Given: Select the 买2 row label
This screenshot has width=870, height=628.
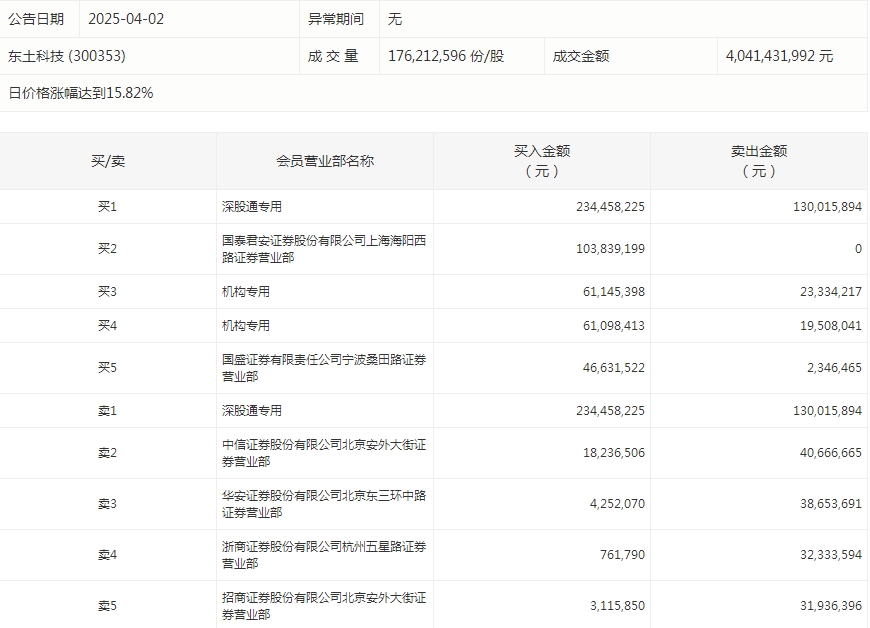Looking at the screenshot, I should pos(108,249).
